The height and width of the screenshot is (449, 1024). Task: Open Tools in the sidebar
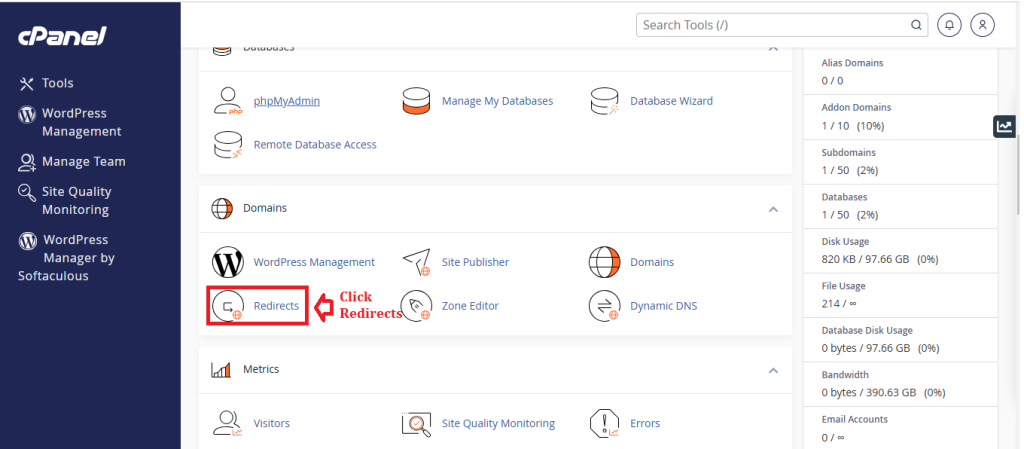[57, 84]
